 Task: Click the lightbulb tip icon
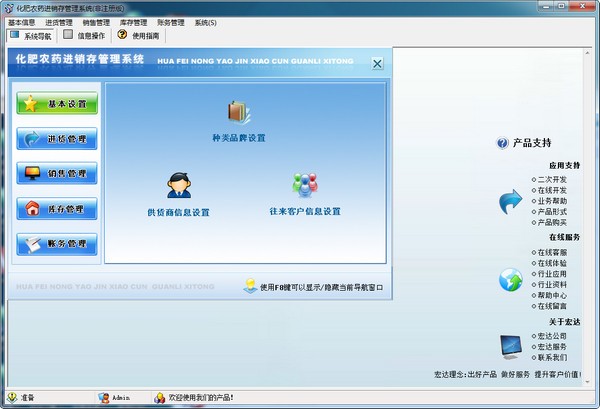pos(250,286)
